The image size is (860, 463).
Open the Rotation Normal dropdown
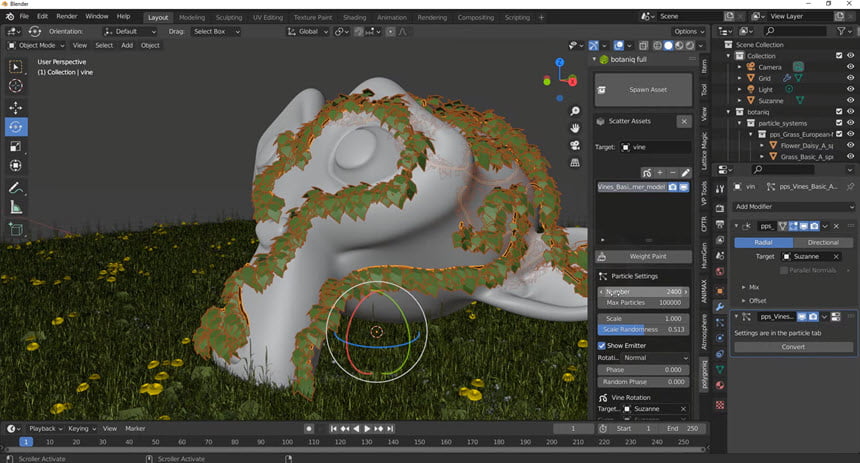pos(656,358)
